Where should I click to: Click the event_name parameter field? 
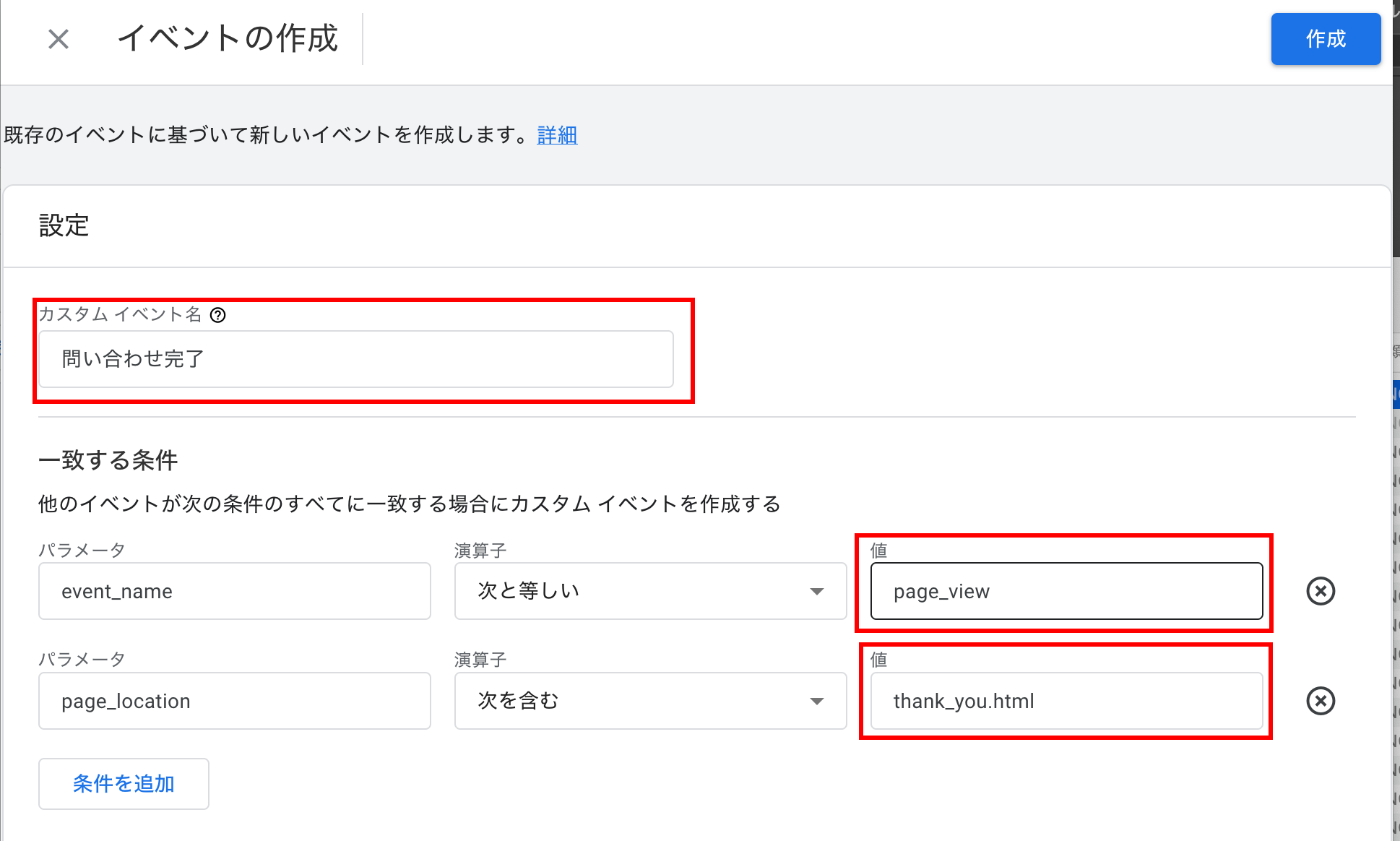coord(235,591)
